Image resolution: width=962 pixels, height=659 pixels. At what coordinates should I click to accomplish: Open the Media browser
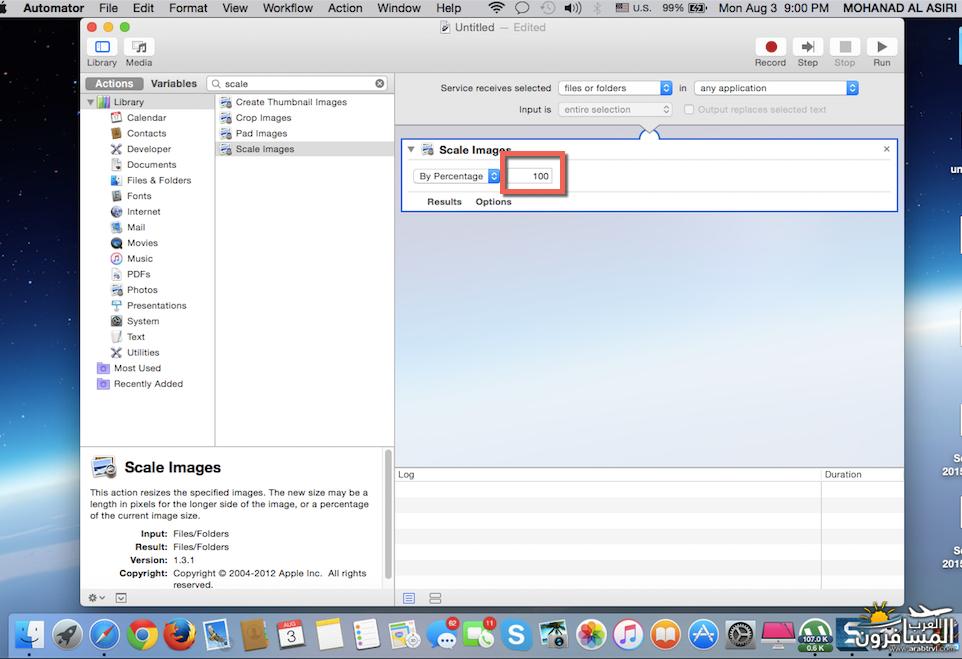(139, 47)
